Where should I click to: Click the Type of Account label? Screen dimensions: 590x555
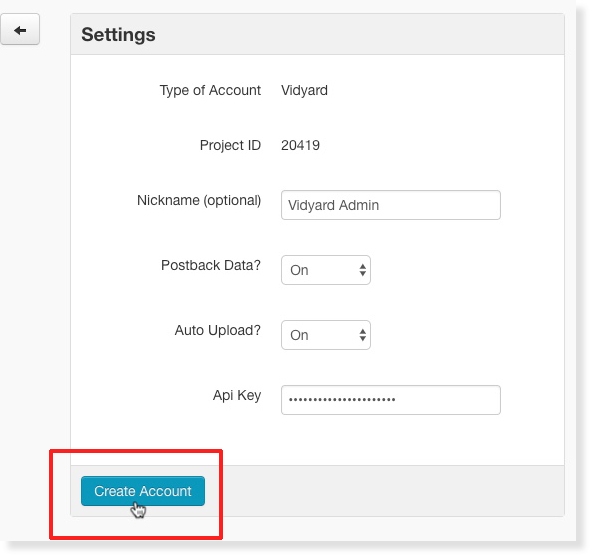click(x=210, y=90)
